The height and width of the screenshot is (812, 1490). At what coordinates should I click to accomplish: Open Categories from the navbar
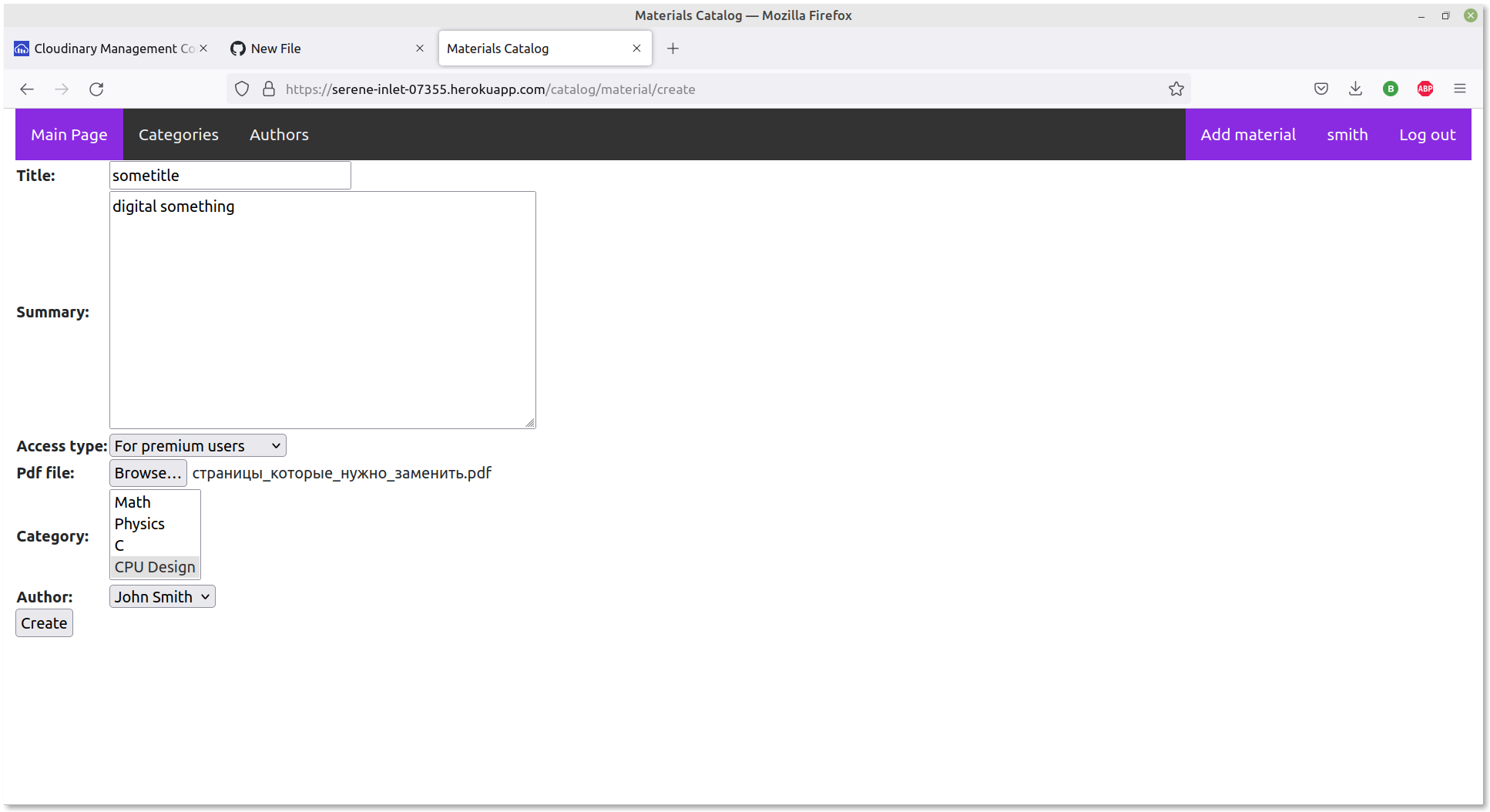click(x=179, y=135)
